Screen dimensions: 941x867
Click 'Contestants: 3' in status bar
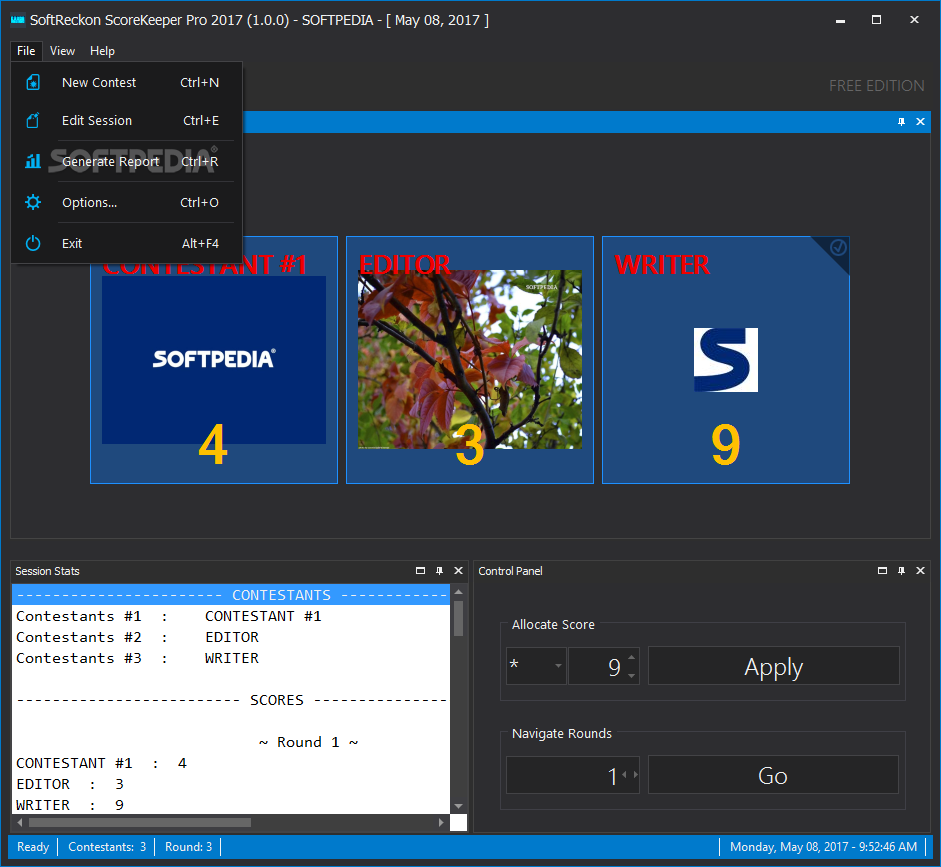[x=107, y=847]
